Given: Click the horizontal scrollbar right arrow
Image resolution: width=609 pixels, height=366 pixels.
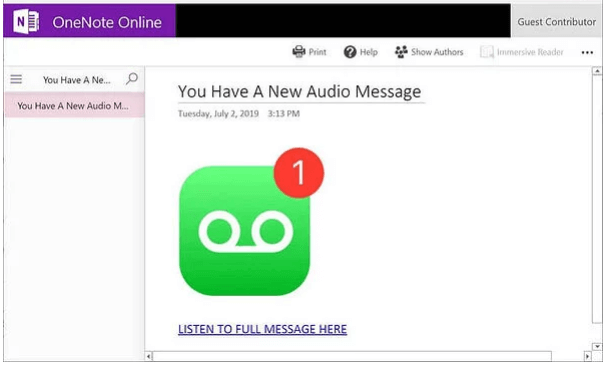Looking at the screenshot, I should [588, 356].
